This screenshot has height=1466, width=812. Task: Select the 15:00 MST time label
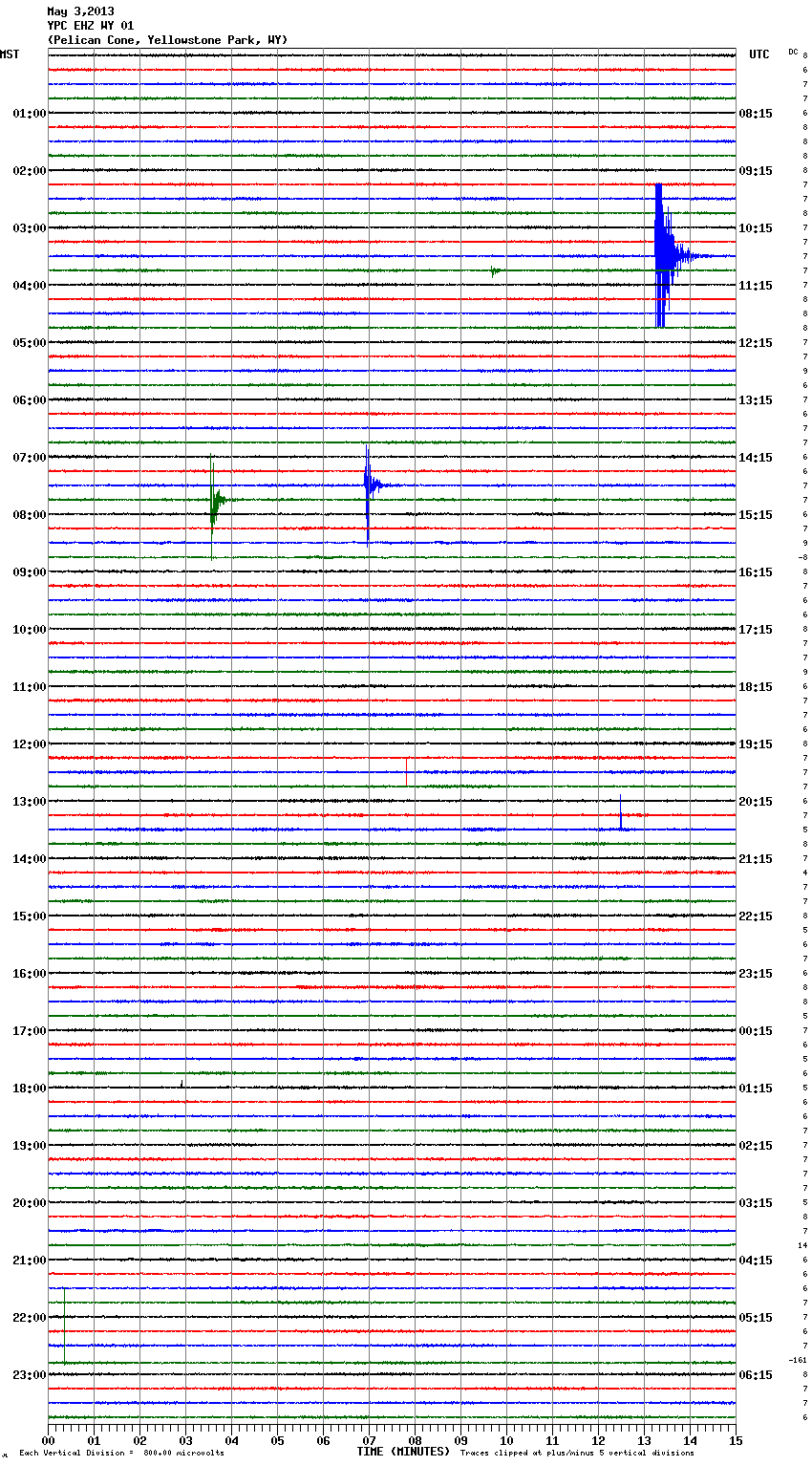(30, 916)
